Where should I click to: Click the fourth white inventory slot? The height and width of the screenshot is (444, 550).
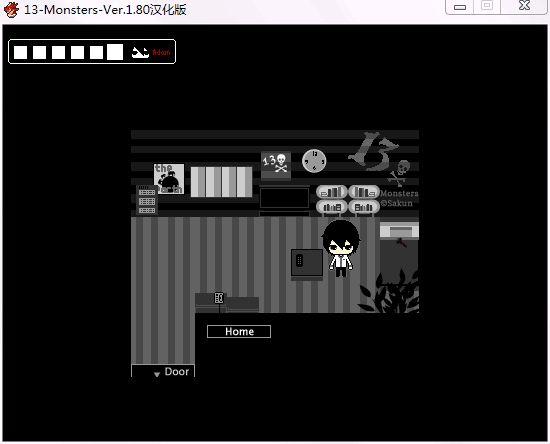point(77,52)
